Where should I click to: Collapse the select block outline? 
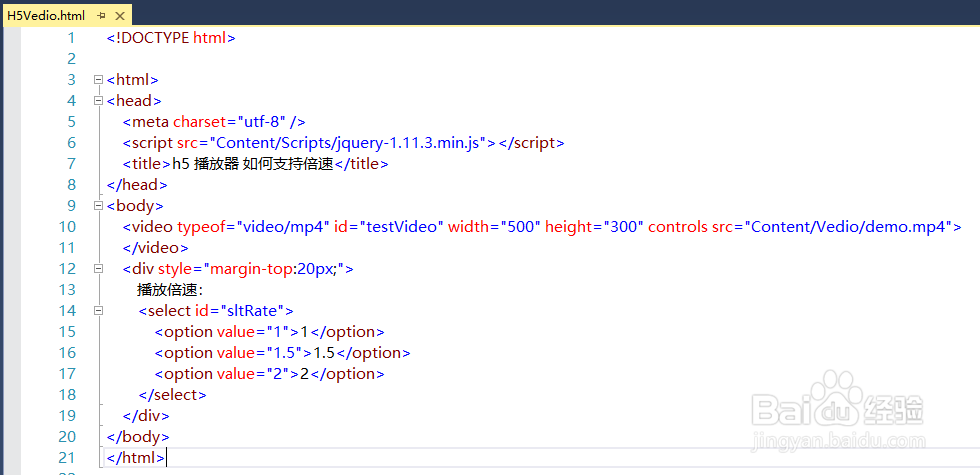point(97,311)
